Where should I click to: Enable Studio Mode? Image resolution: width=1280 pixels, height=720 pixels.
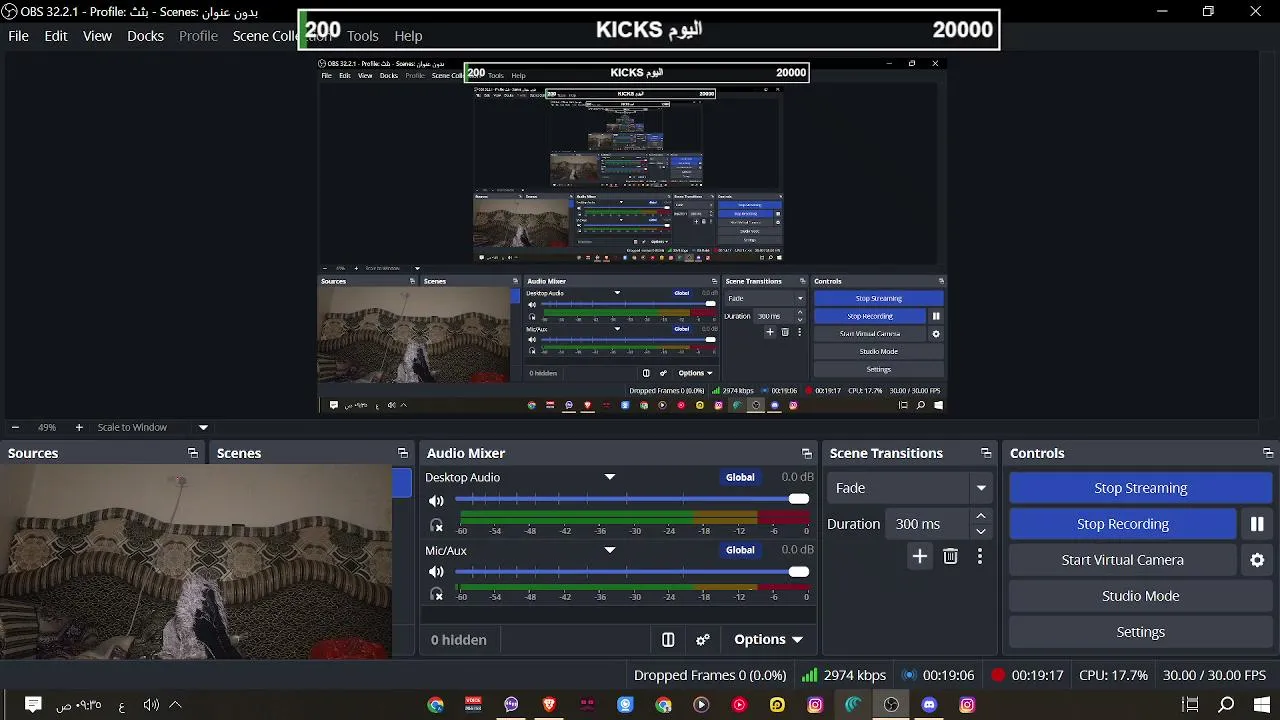coord(1141,596)
